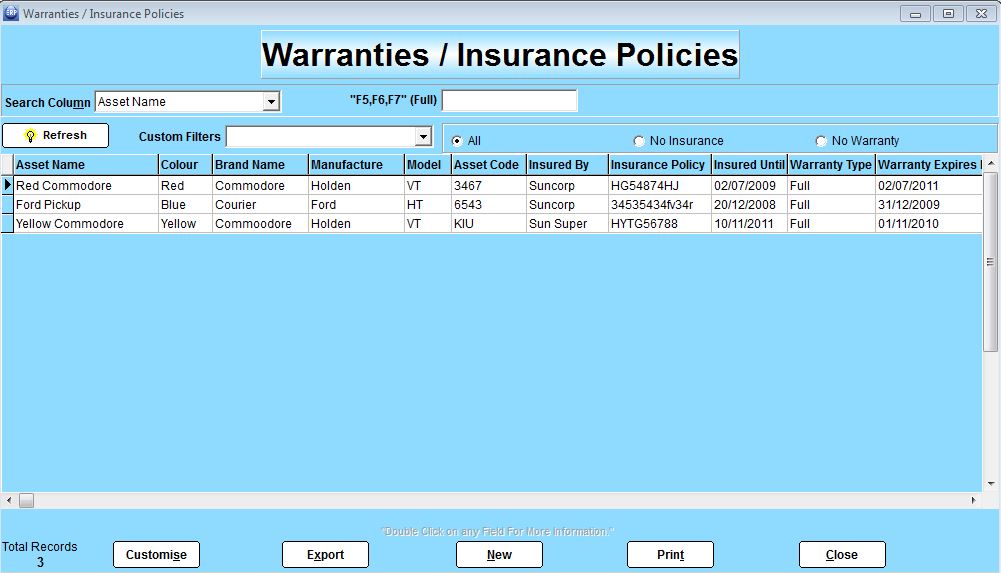Click the row pointer arrow beside Red Commodore
This screenshot has height=573, width=1001.
tap(8, 185)
